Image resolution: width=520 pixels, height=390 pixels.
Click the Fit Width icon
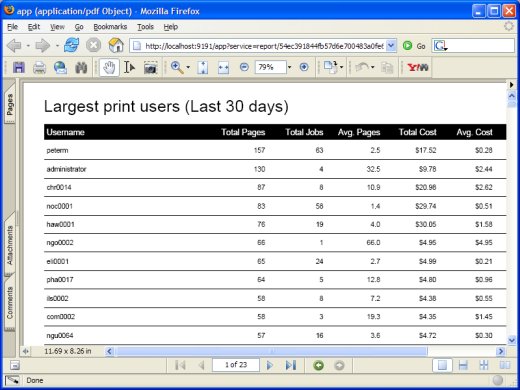[223, 68]
